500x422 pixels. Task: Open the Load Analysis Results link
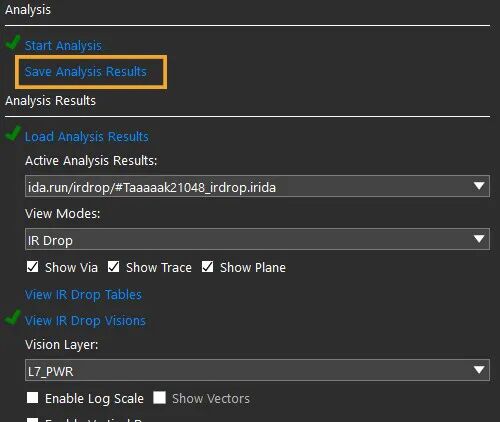(x=87, y=137)
